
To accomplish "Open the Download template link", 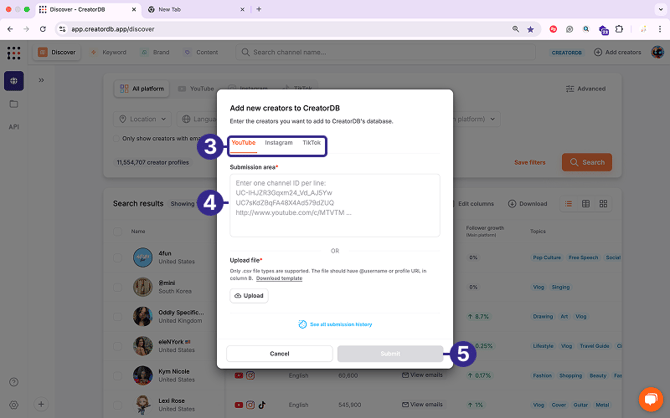I will [279, 278].
